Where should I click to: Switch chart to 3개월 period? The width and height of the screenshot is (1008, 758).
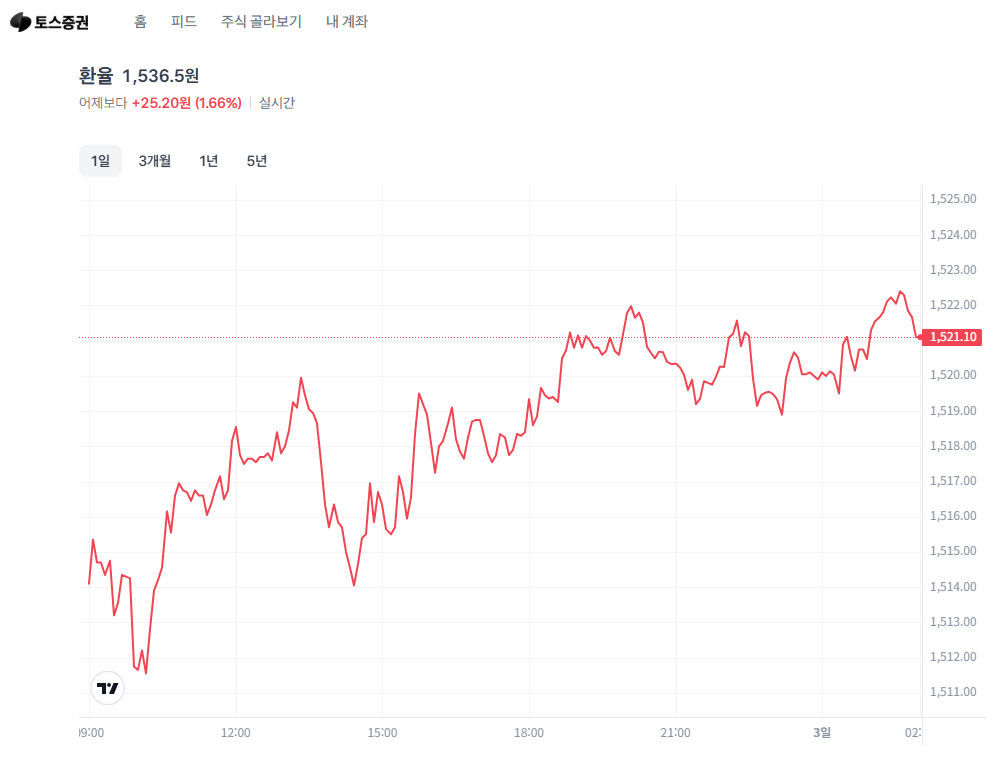155,161
